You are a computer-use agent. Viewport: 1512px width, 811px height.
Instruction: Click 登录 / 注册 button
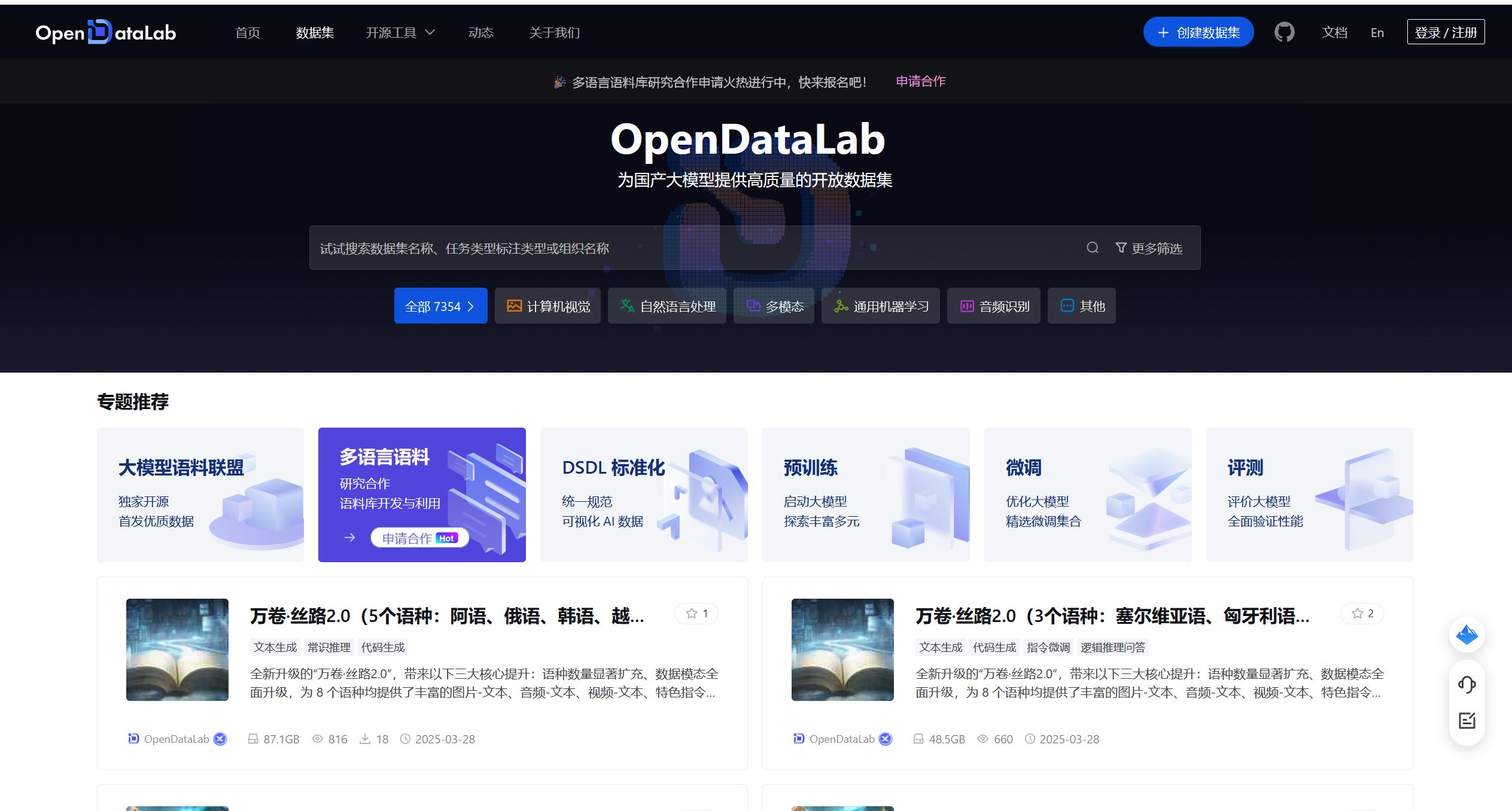click(x=1446, y=32)
